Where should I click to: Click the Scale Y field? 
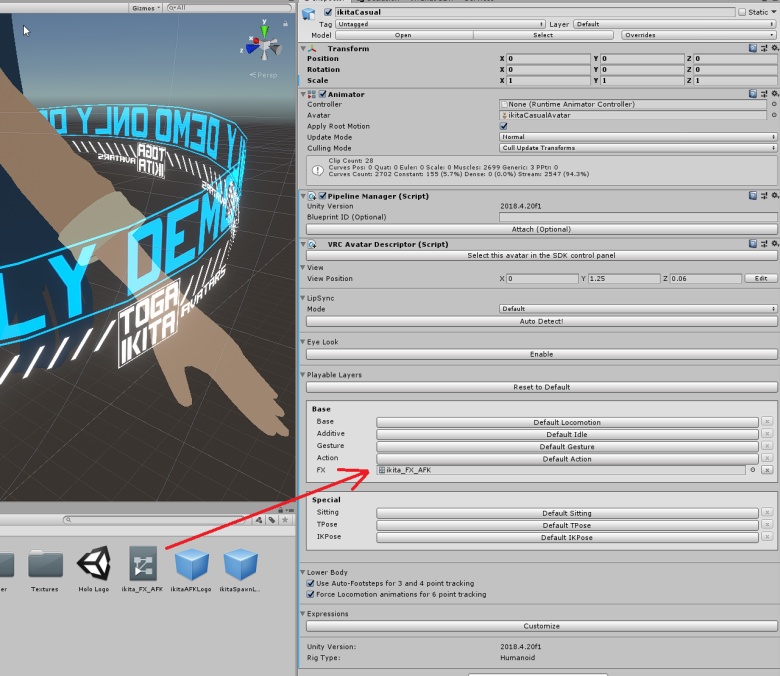point(642,80)
